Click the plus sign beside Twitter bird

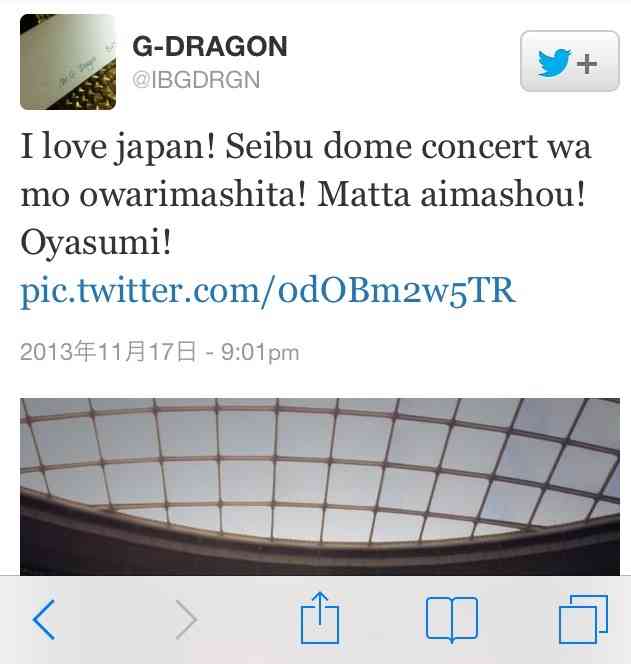(587, 64)
